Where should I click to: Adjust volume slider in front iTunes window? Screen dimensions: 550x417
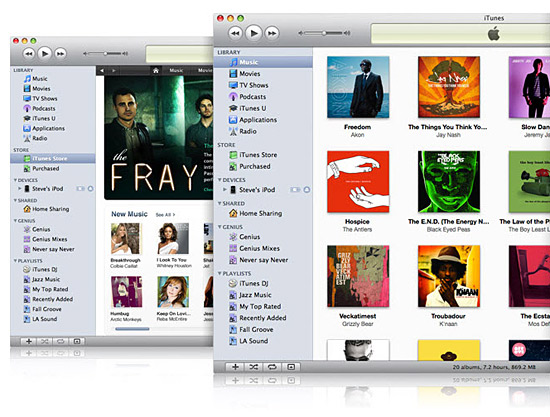(x=324, y=33)
